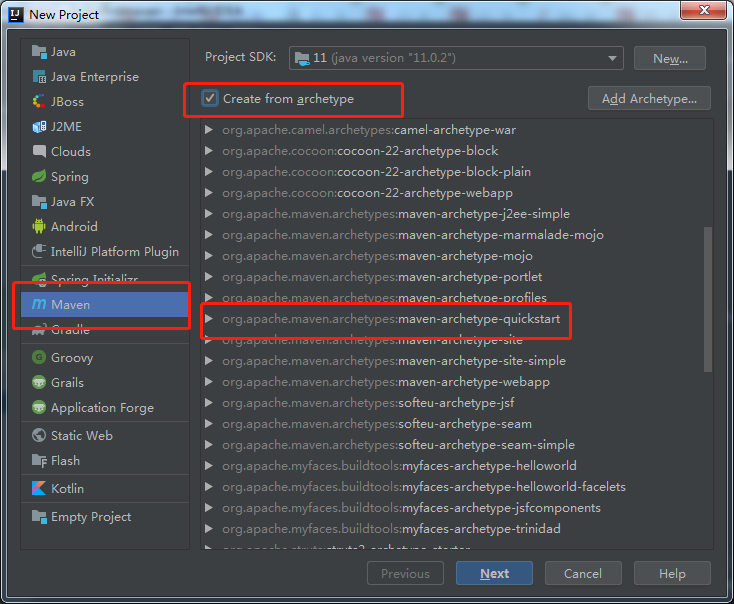Click the Static Web globe icon

click(39, 435)
